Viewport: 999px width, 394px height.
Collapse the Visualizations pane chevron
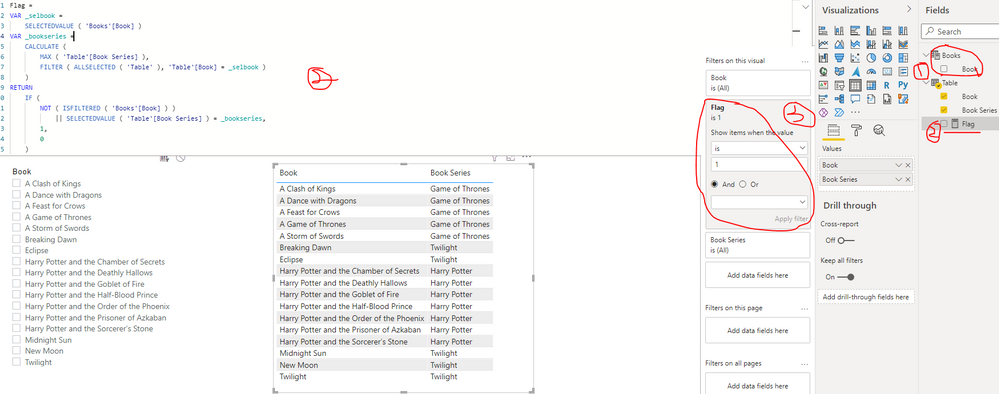(x=909, y=10)
